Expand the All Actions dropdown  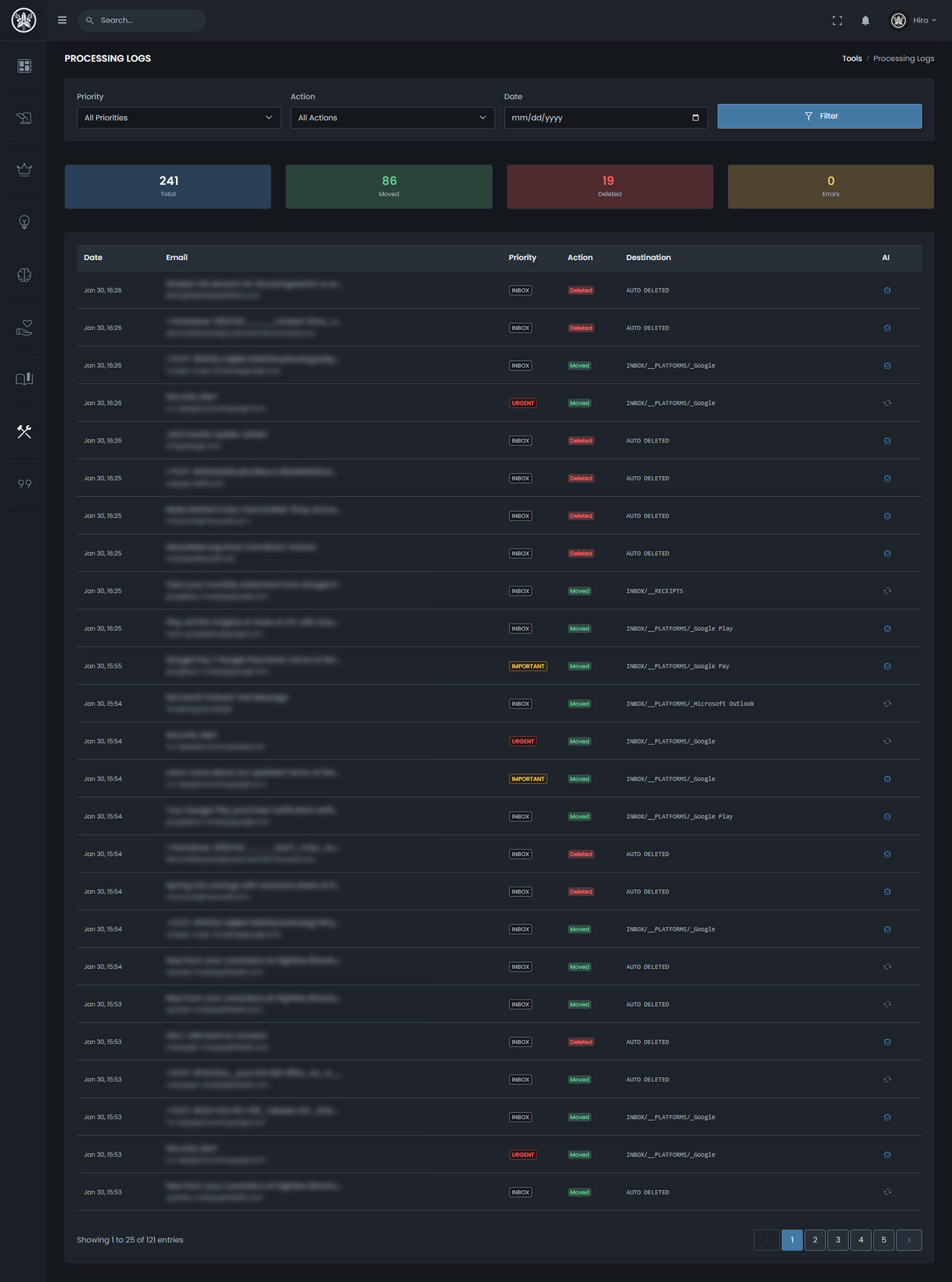[x=392, y=118]
